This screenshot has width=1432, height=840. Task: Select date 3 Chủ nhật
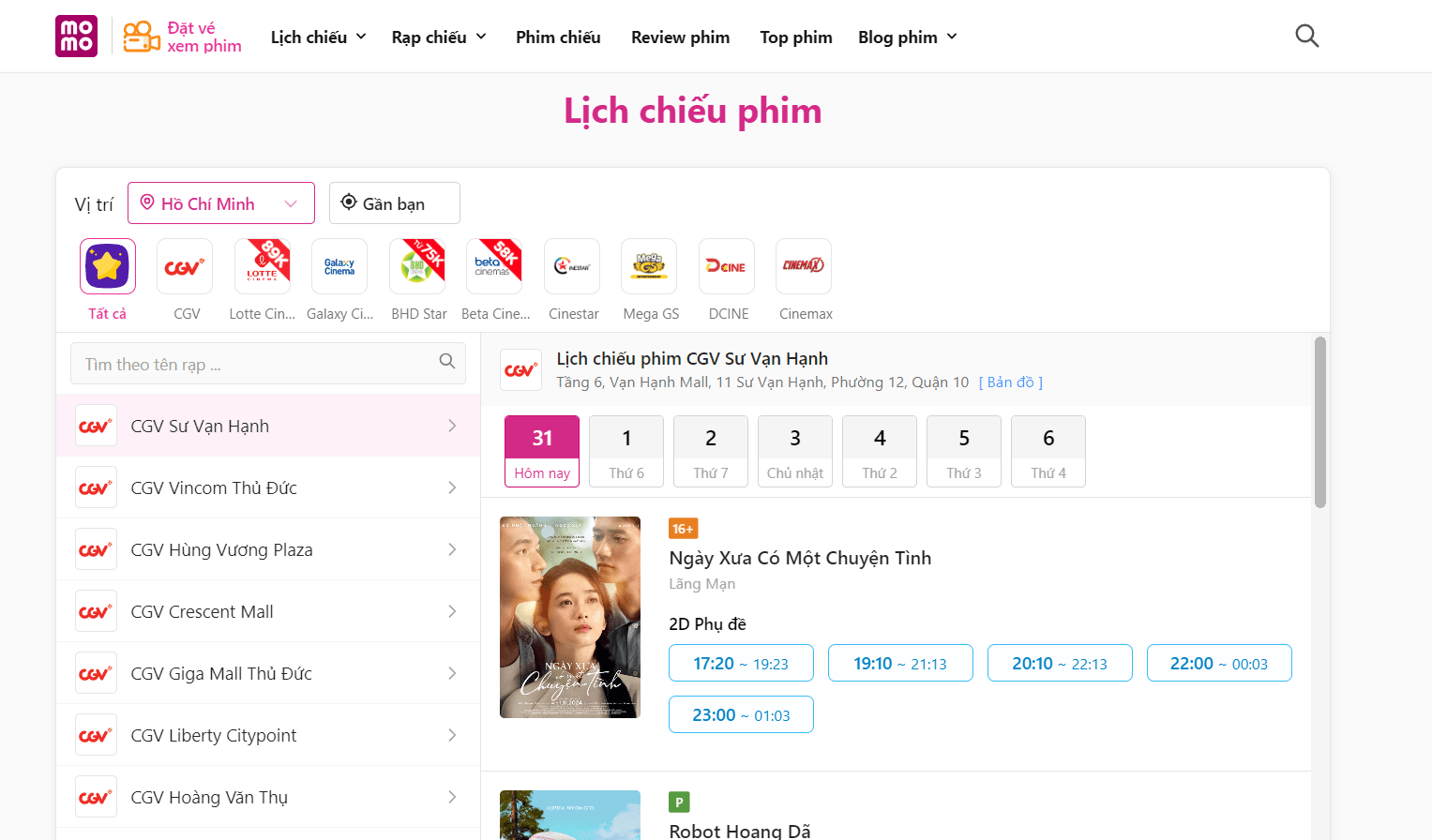coord(795,451)
